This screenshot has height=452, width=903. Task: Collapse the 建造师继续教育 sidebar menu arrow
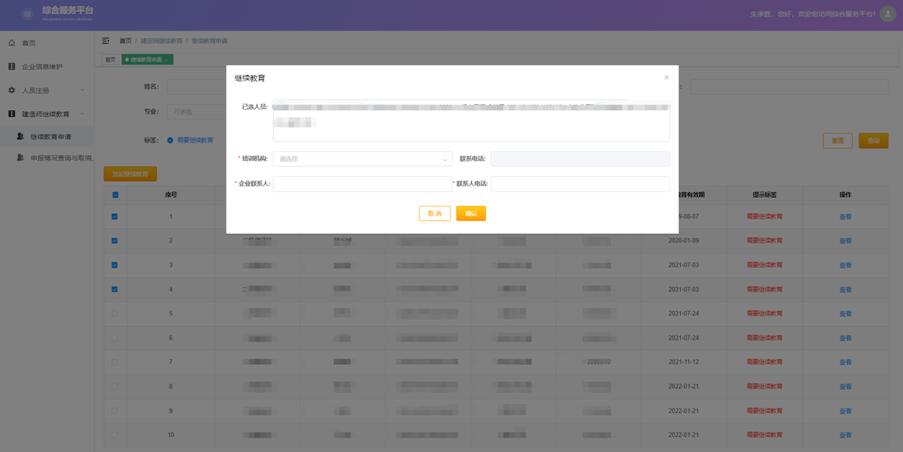[82, 114]
